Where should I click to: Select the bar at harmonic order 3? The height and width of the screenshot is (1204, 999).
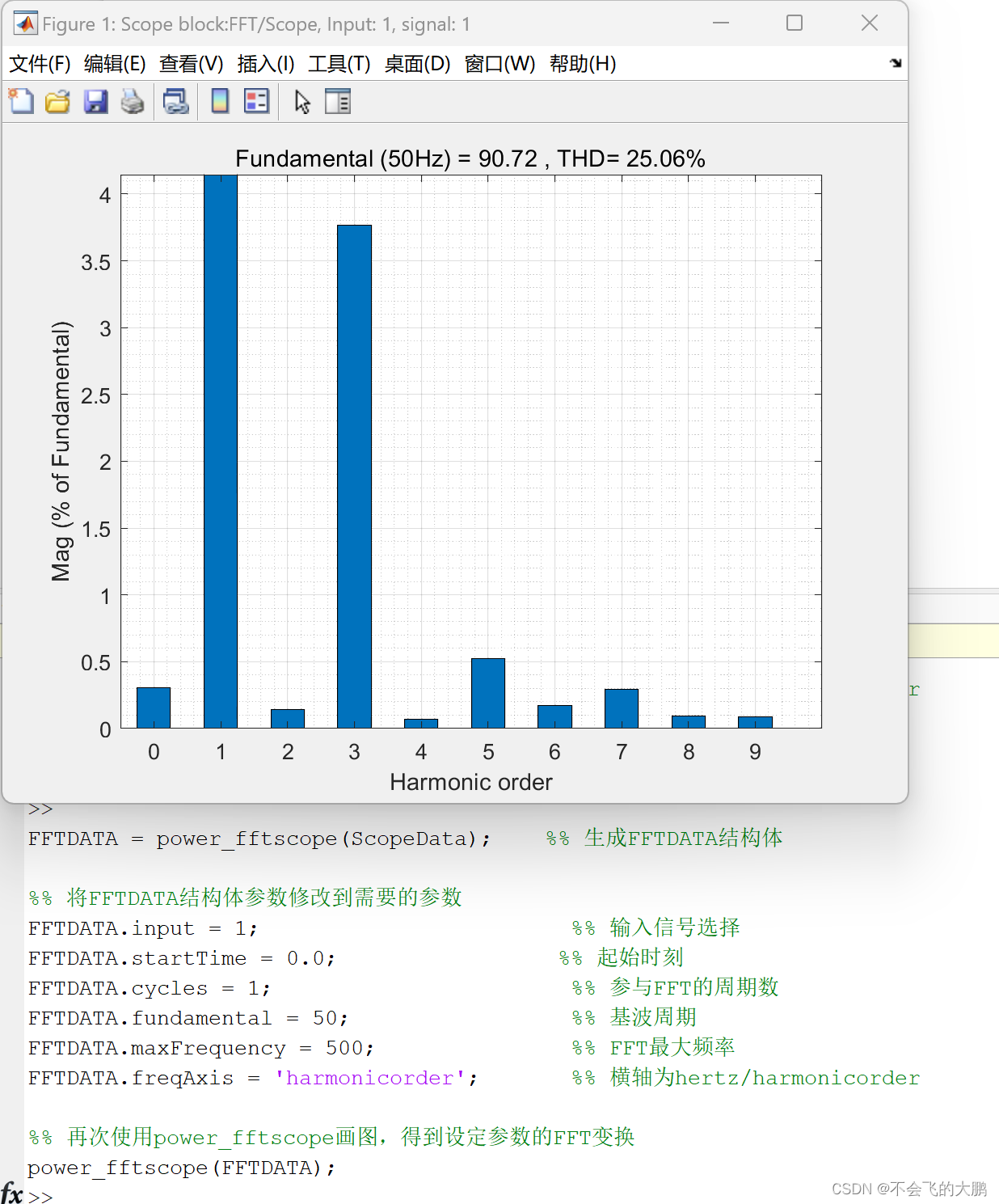point(353,477)
